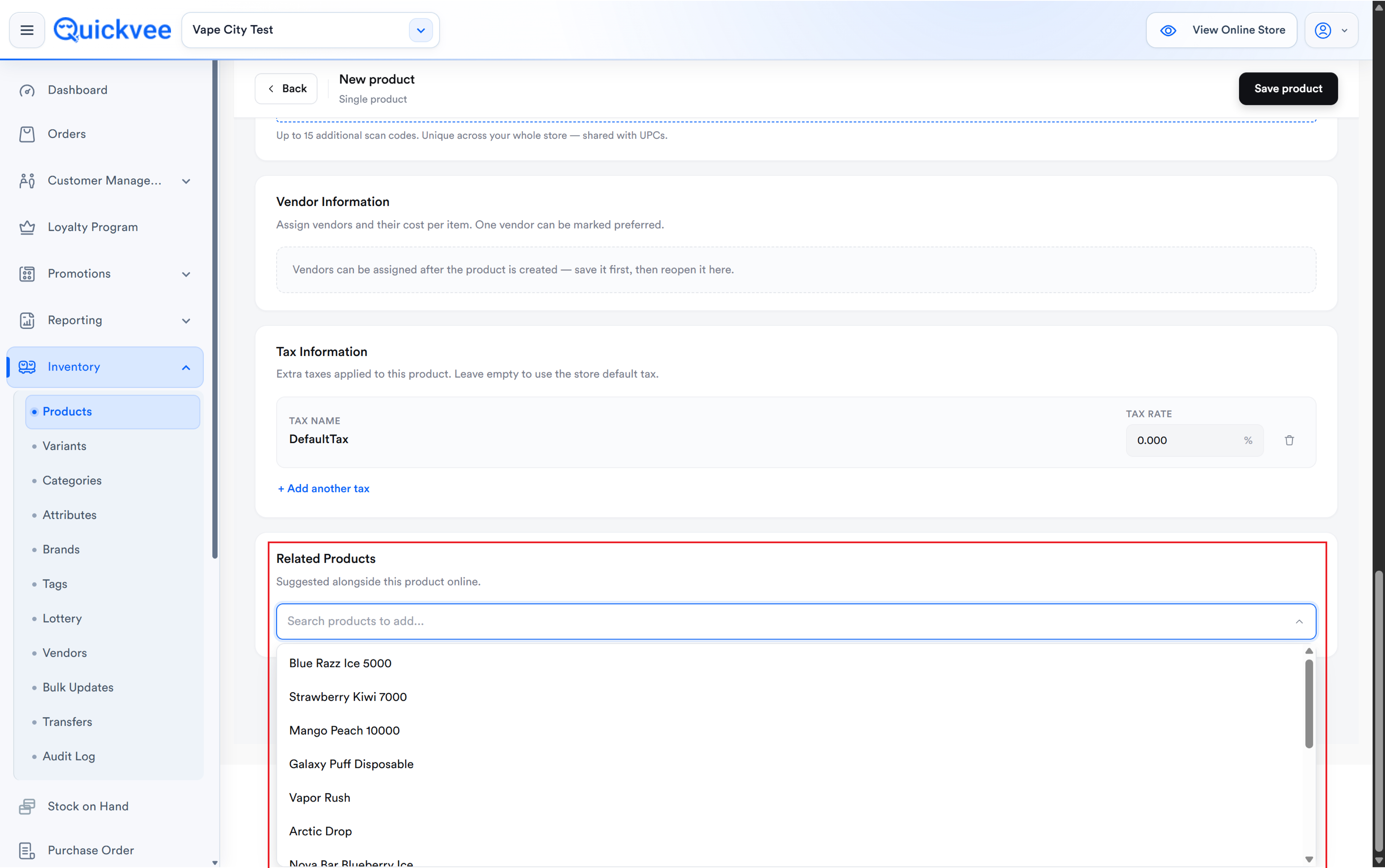This screenshot has height=868, width=1385.
Task: Click Save product button
Action: (x=1288, y=88)
